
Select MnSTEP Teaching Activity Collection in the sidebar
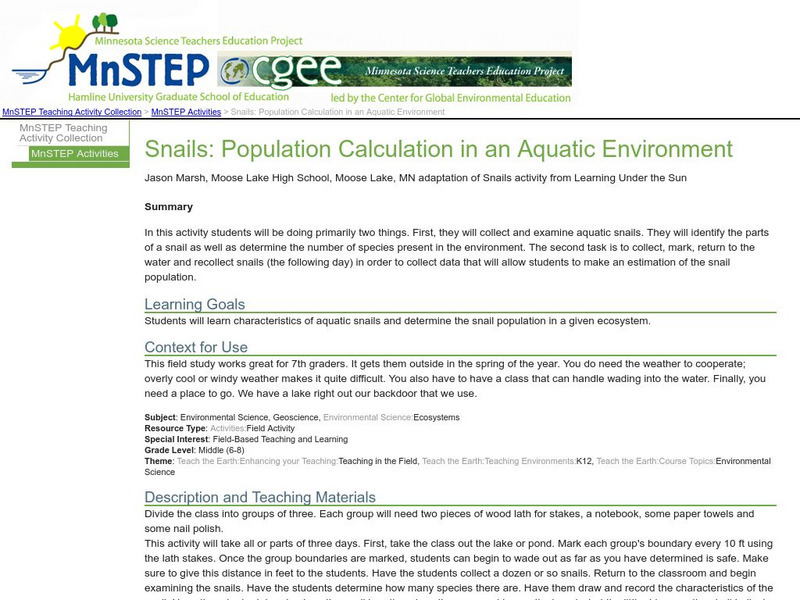[64, 131]
